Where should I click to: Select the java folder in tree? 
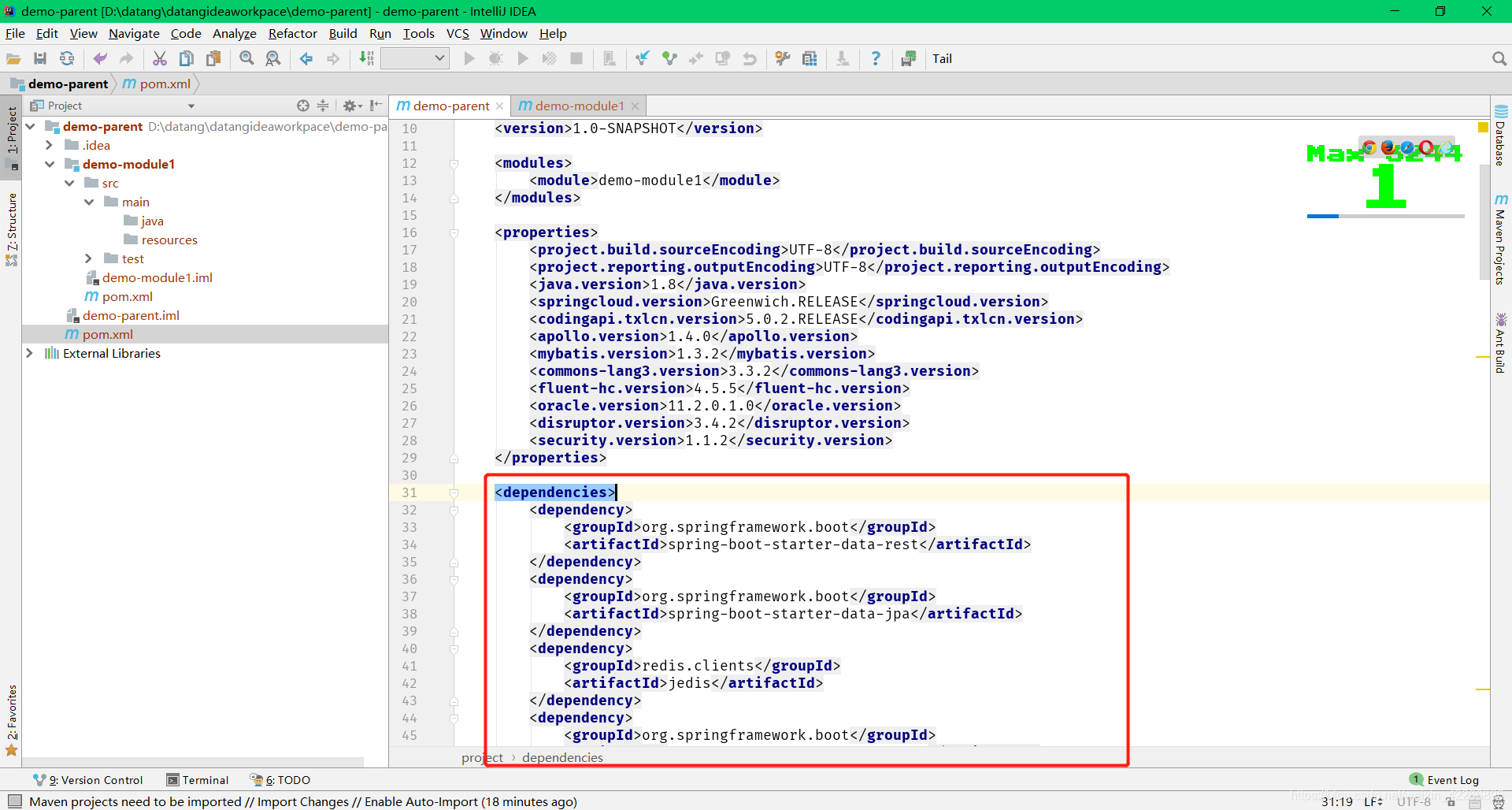(152, 221)
